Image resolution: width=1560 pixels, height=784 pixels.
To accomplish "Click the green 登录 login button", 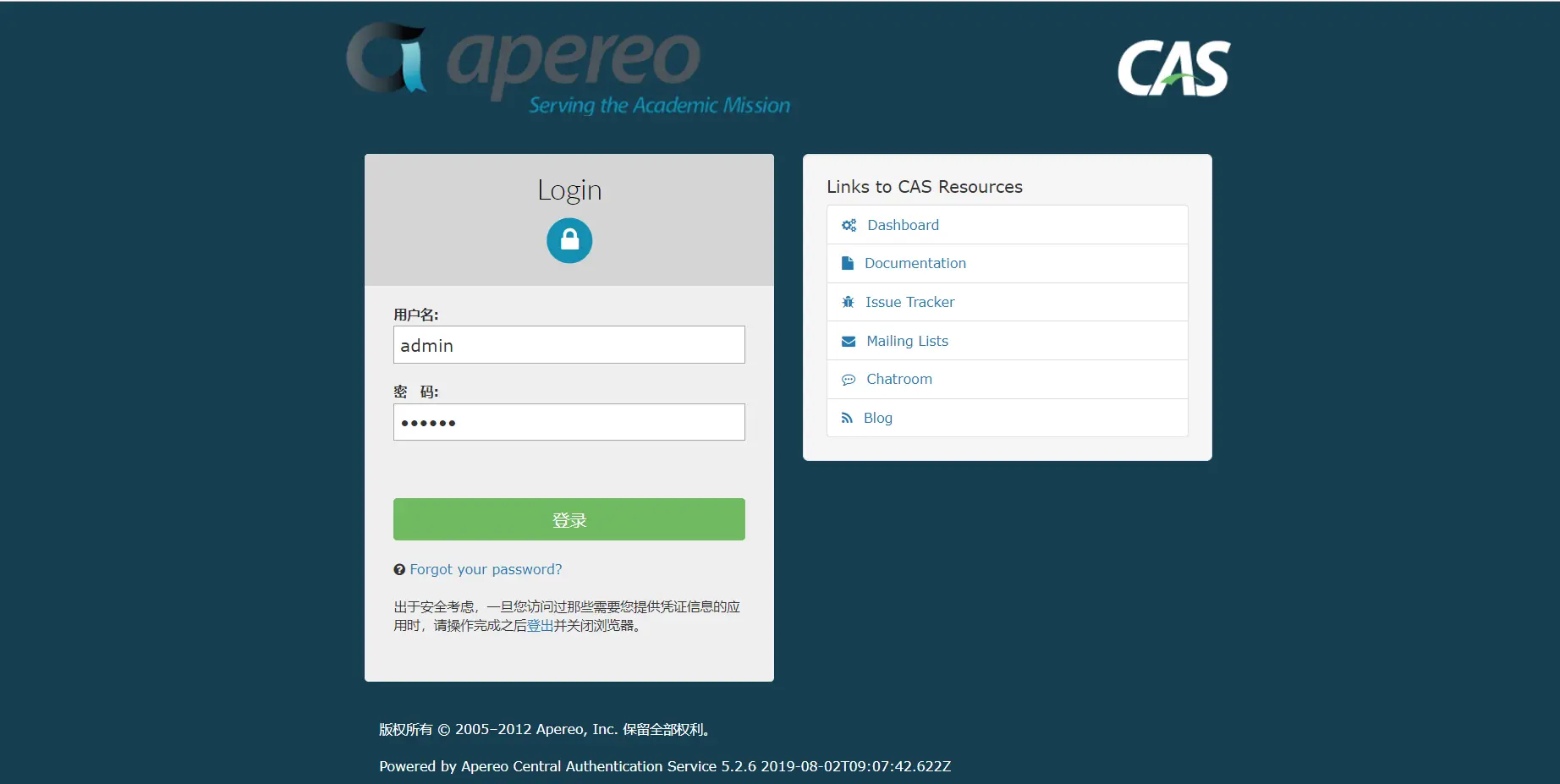I will [569, 519].
